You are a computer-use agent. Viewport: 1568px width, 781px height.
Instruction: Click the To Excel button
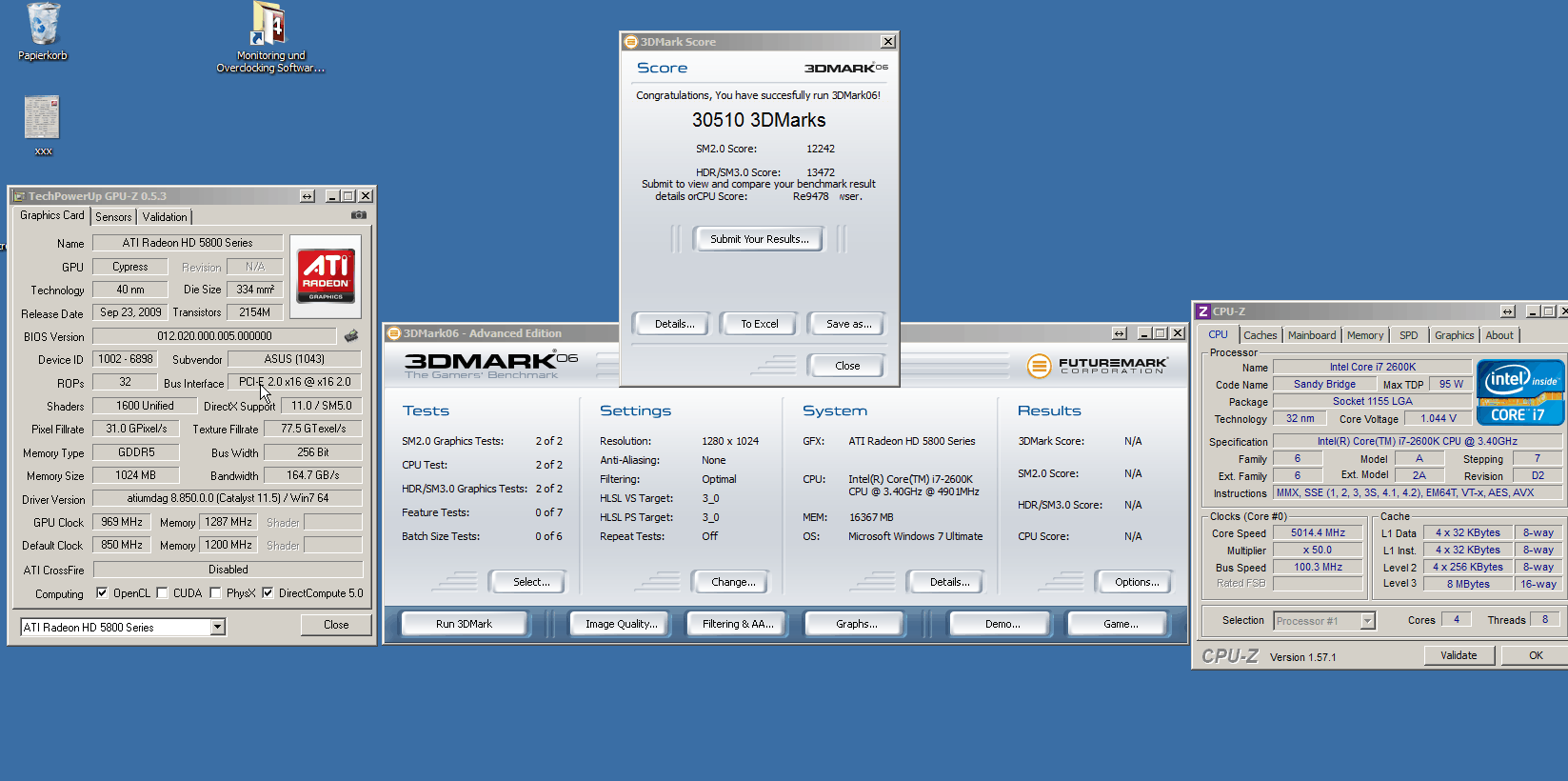coord(759,324)
